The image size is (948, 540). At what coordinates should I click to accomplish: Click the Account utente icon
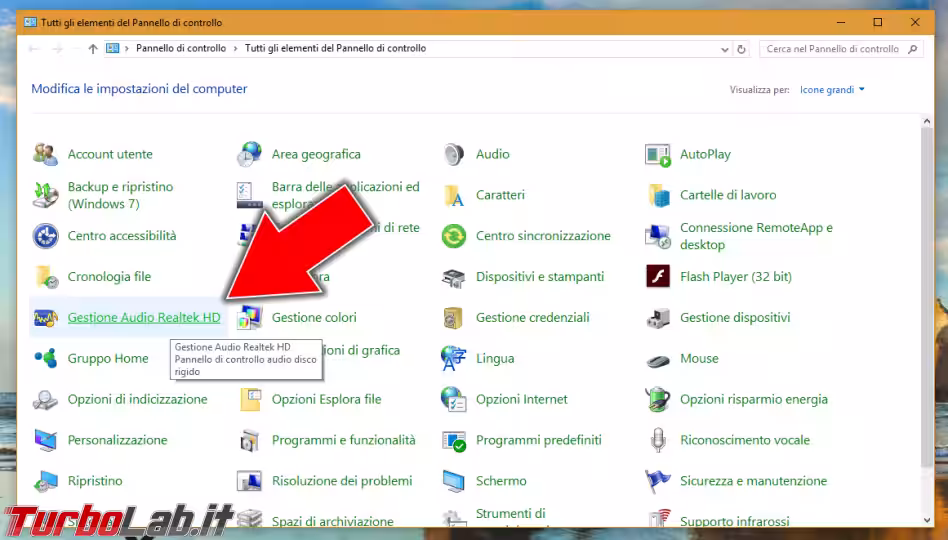click(46, 154)
